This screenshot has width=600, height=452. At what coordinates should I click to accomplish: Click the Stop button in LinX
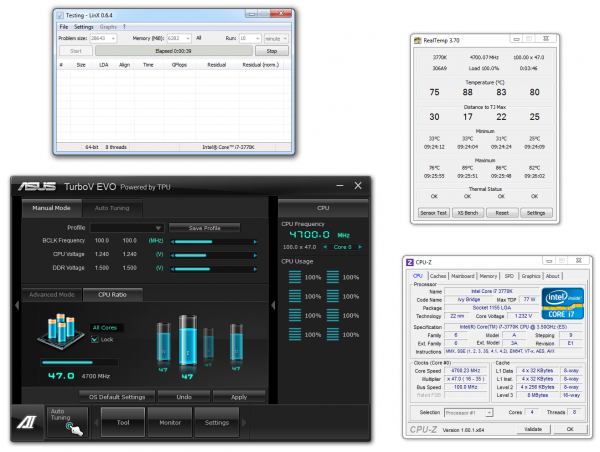[272, 51]
